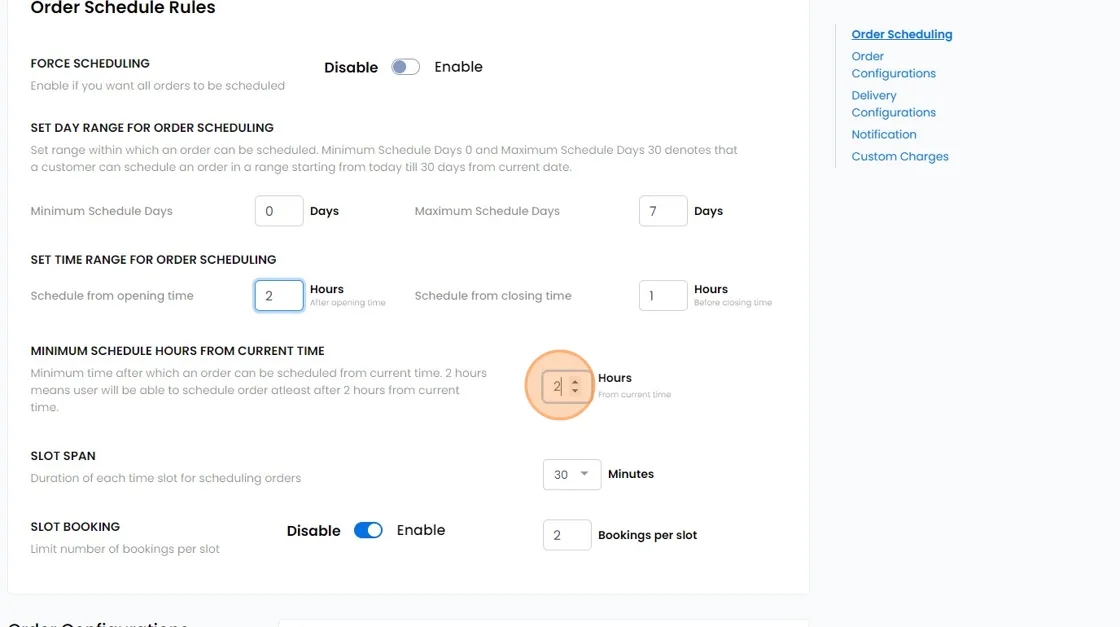
Task: Click Disable label beside Slot Booking
Action: click(x=313, y=531)
